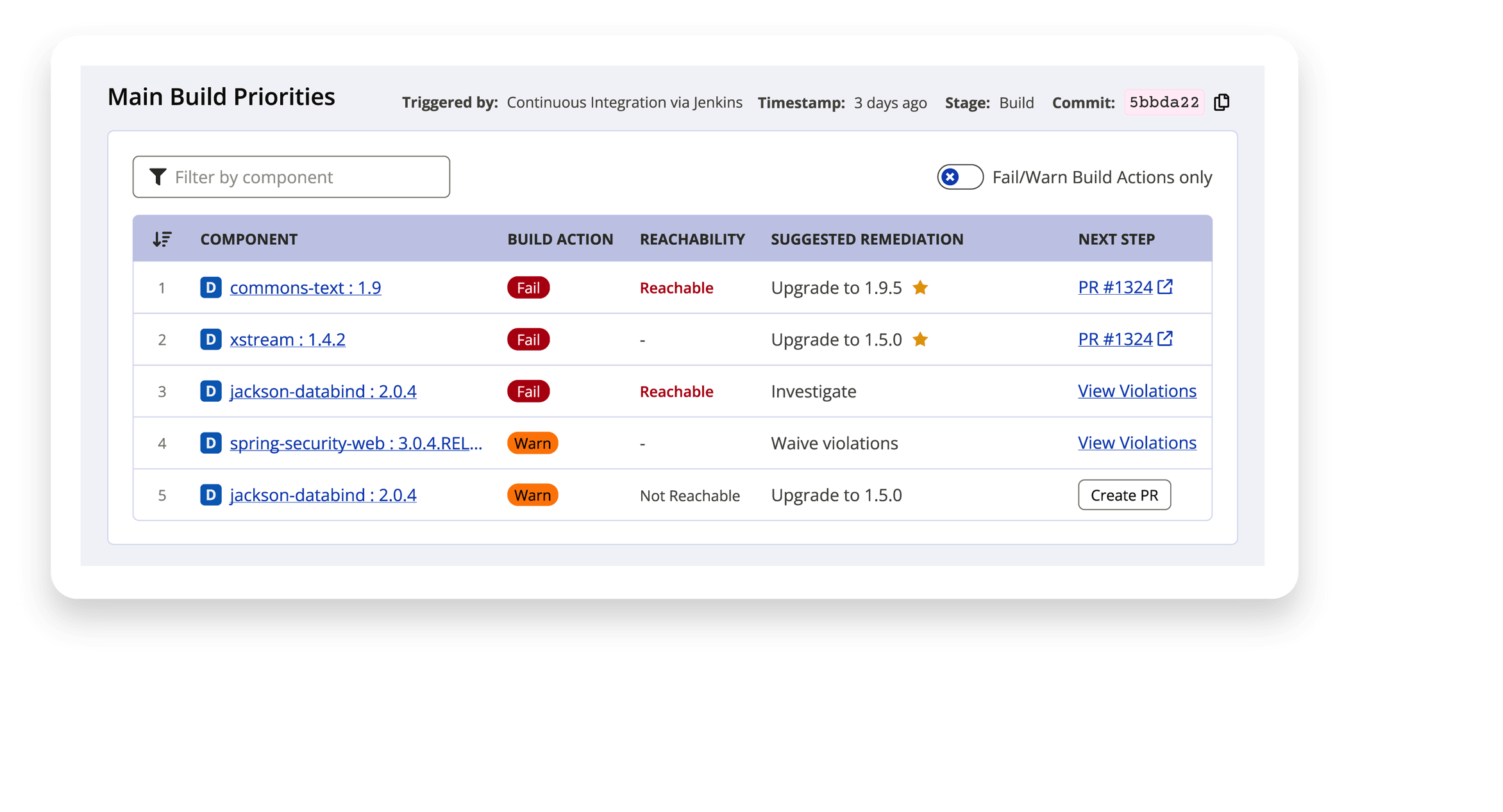Image resolution: width=1503 pixels, height=812 pixels.
Task: Click the copy icon next to commit 5bbda22
Action: 1221,102
